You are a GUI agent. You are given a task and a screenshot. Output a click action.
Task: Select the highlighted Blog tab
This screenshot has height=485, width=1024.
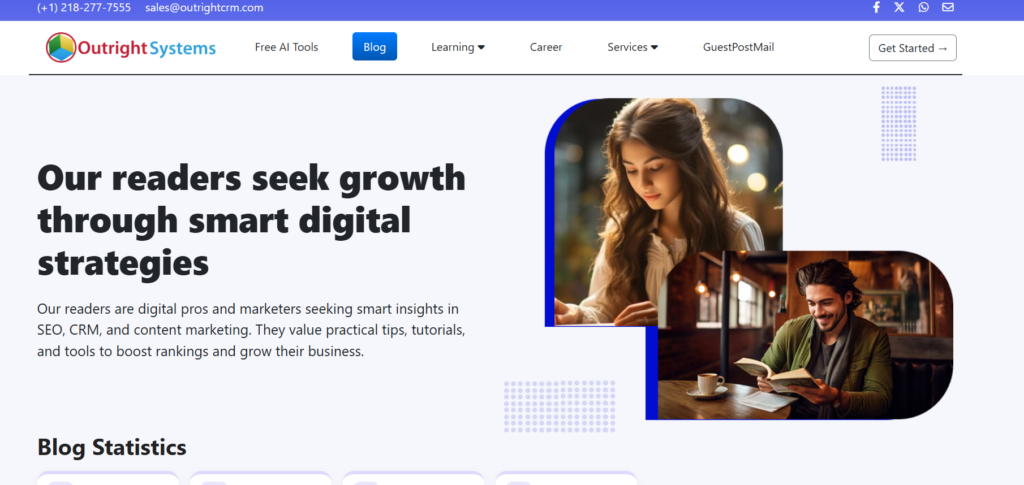(374, 47)
